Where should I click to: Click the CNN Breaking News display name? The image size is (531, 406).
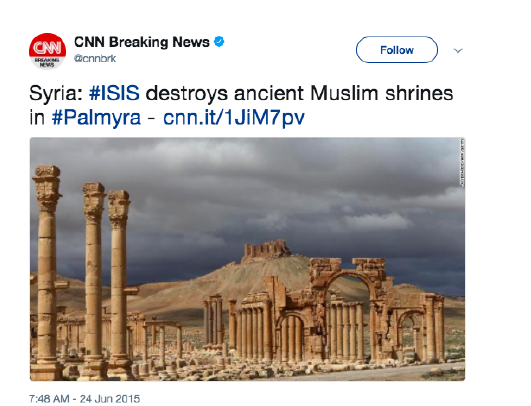click(142, 42)
